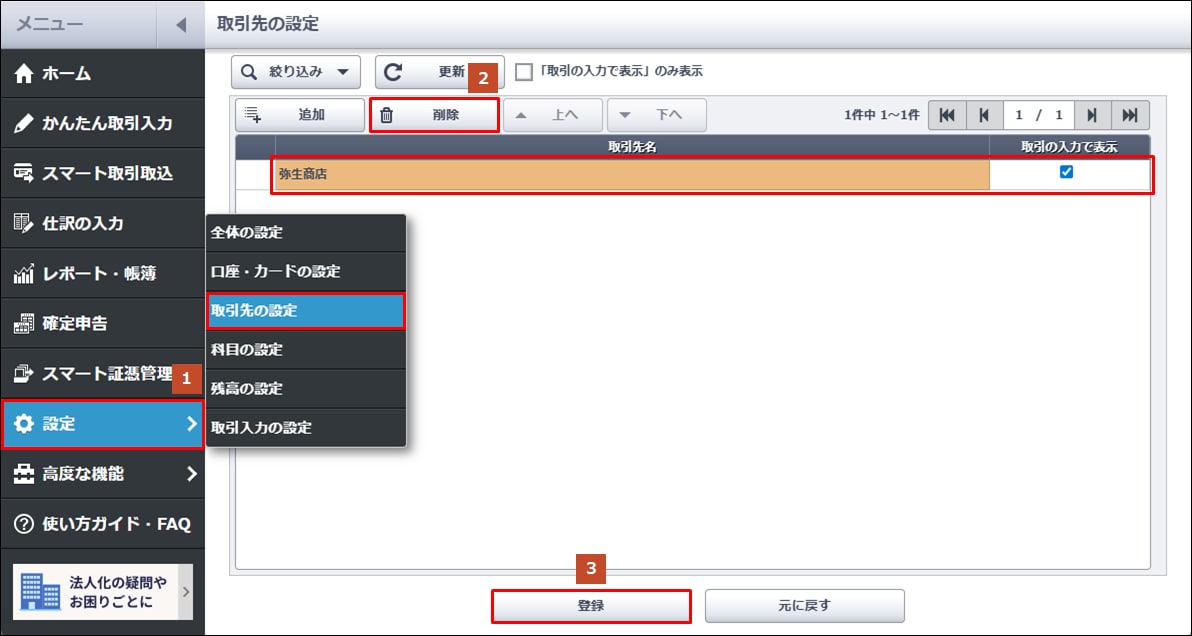Screen dimensions: 1192x636
Task: Open the 絞り込み filter dropdown
Action: tap(296, 72)
